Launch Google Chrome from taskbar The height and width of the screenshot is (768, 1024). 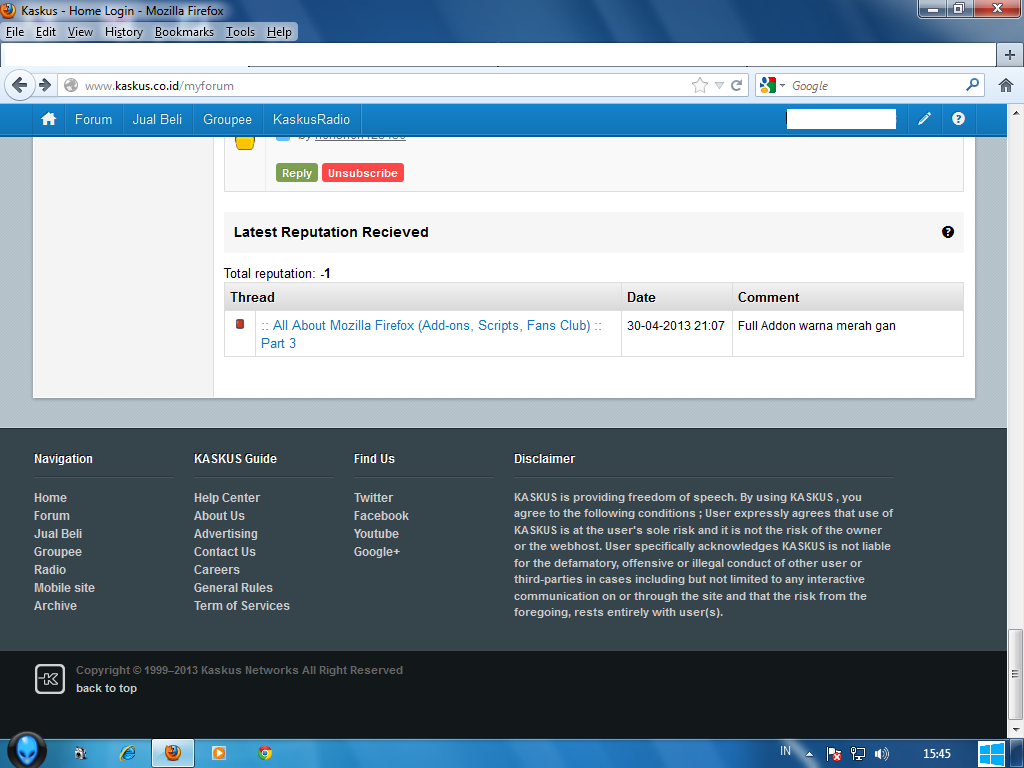[x=264, y=753]
